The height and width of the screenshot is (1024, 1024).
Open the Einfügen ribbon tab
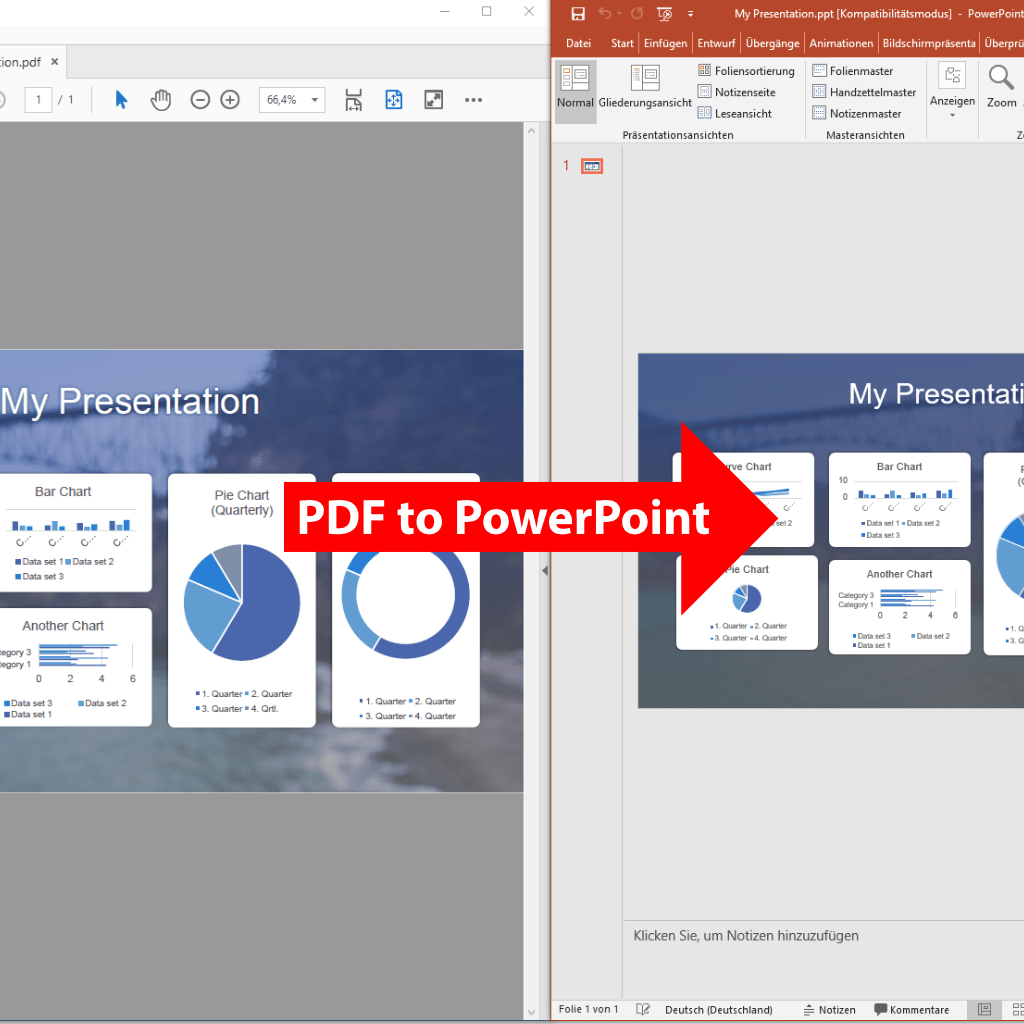coord(665,43)
